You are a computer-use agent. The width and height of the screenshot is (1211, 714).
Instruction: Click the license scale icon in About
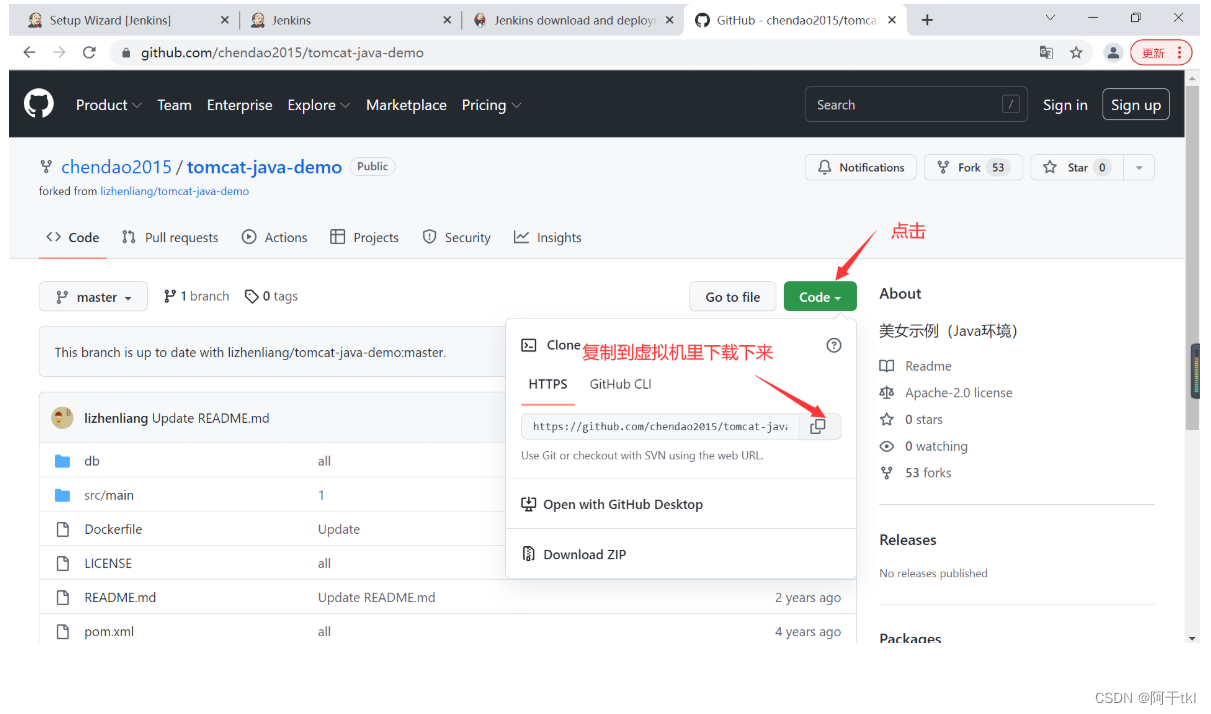(x=886, y=393)
